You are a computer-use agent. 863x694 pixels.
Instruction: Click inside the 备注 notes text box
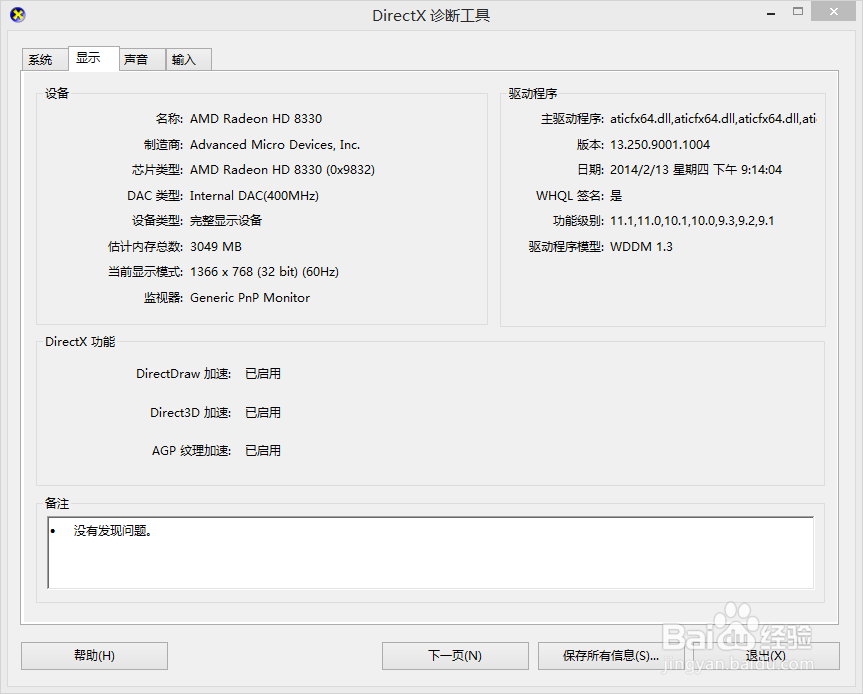click(430, 553)
